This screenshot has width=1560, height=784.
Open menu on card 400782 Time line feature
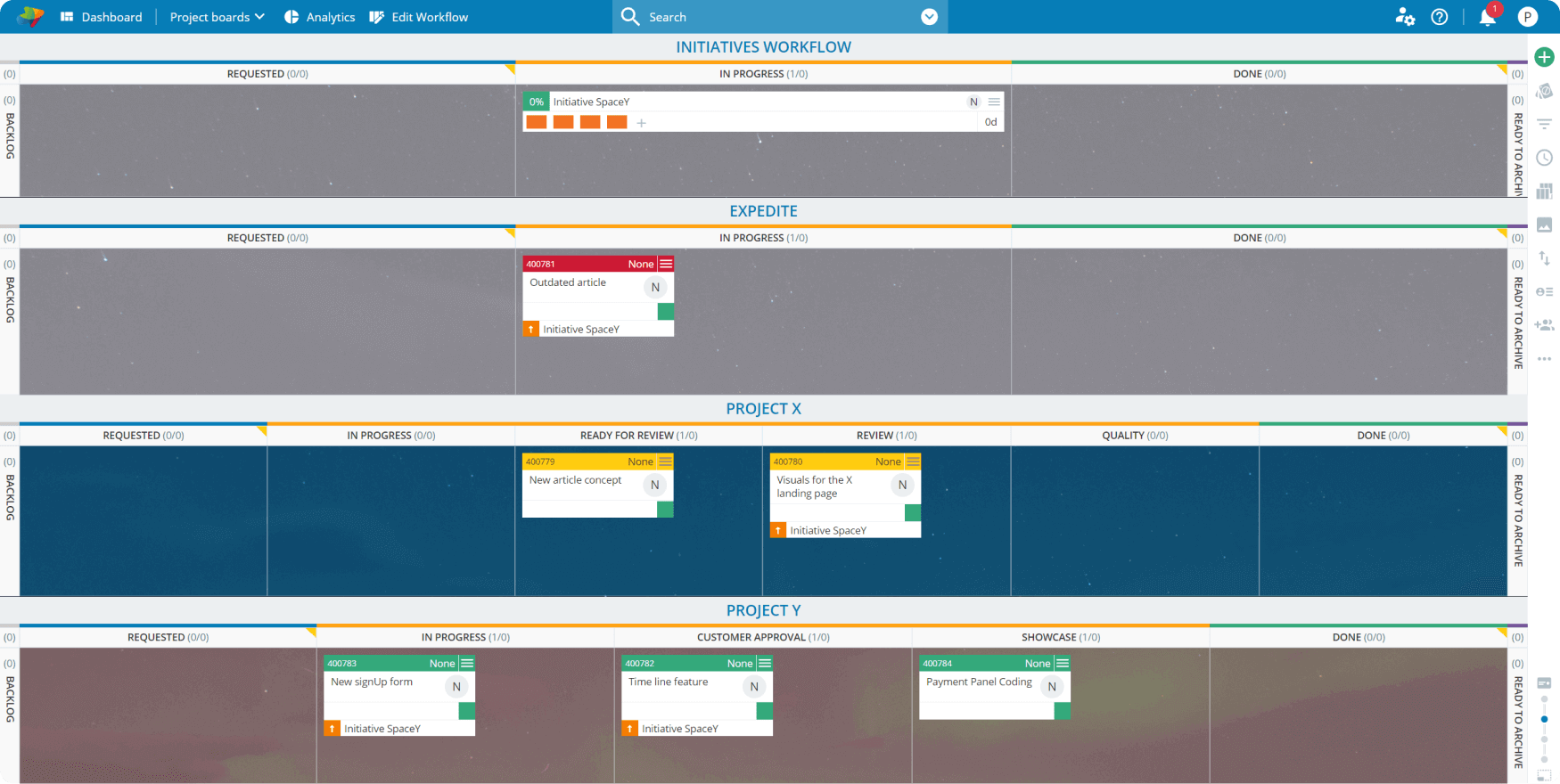[x=765, y=663]
